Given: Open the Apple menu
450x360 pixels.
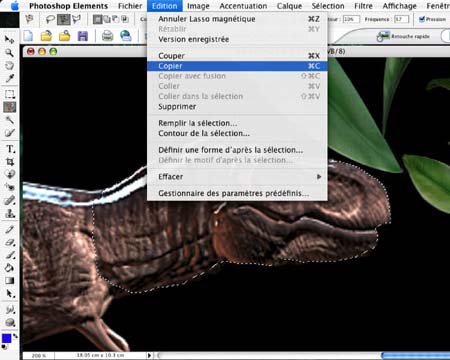Looking at the screenshot, I should (x=15, y=6).
